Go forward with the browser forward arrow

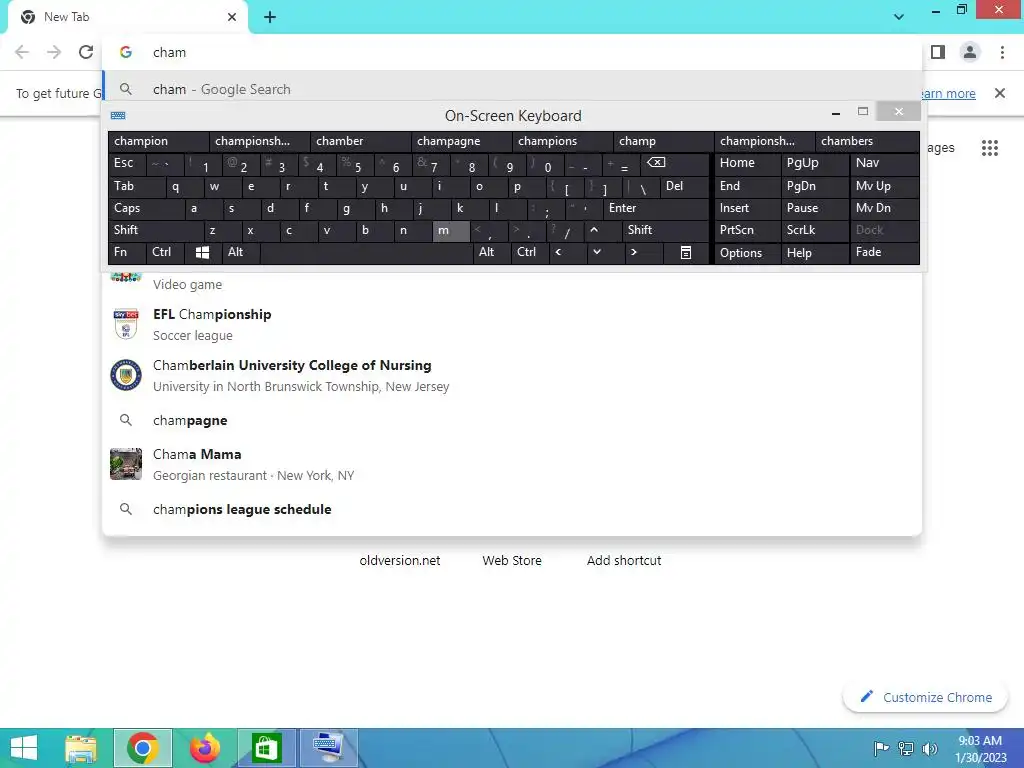coord(54,52)
